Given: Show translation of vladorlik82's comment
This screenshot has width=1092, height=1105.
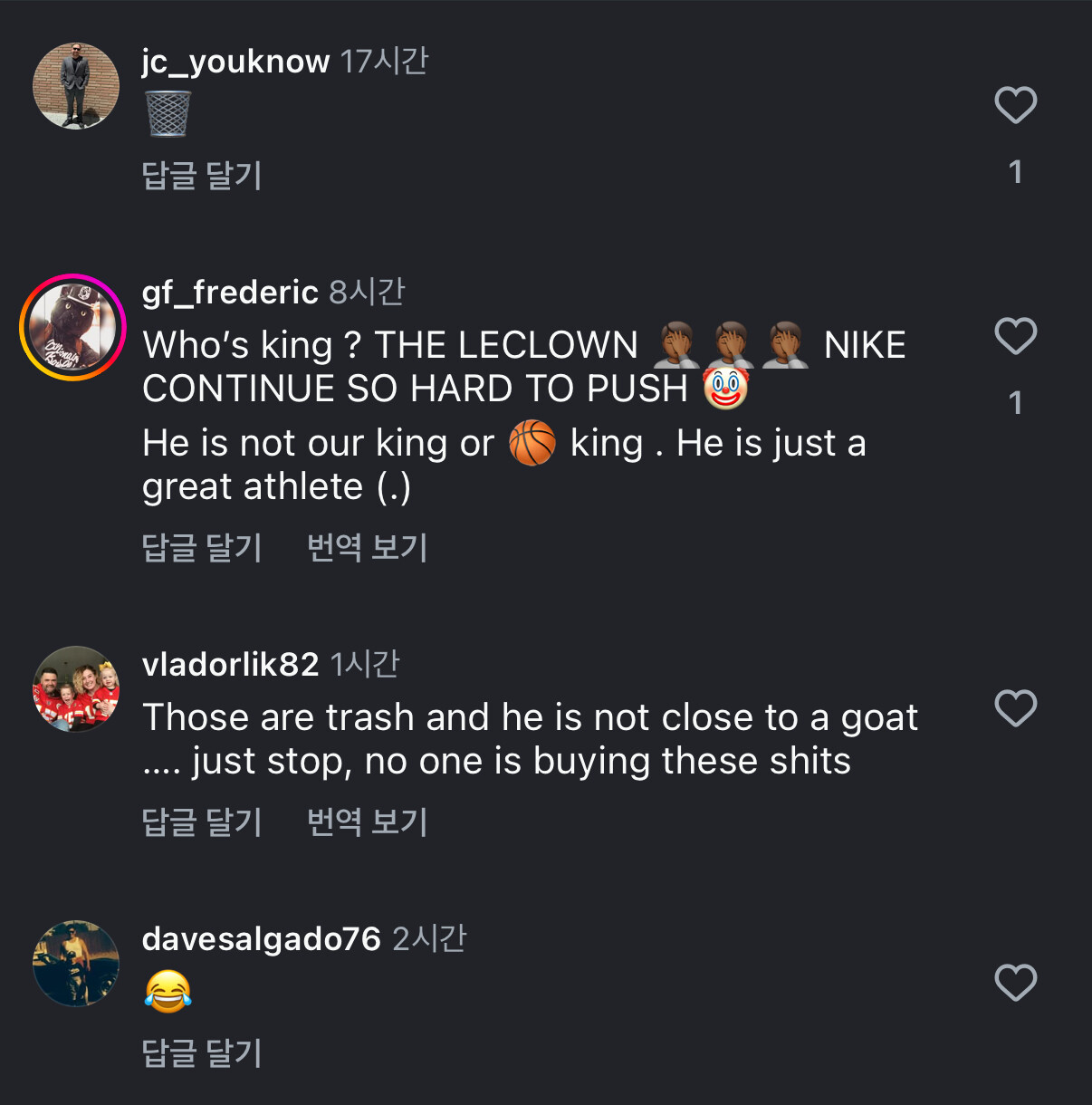Looking at the screenshot, I should click(367, 822).
